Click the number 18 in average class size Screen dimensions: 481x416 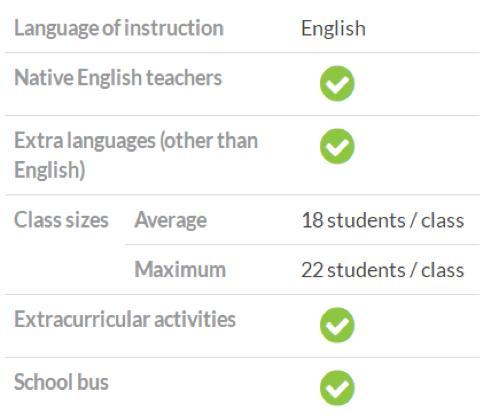pos(312,220)
